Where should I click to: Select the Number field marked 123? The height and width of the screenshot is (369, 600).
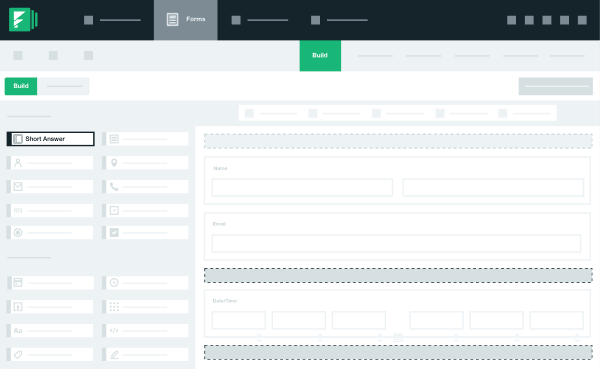tap(50, 210)
